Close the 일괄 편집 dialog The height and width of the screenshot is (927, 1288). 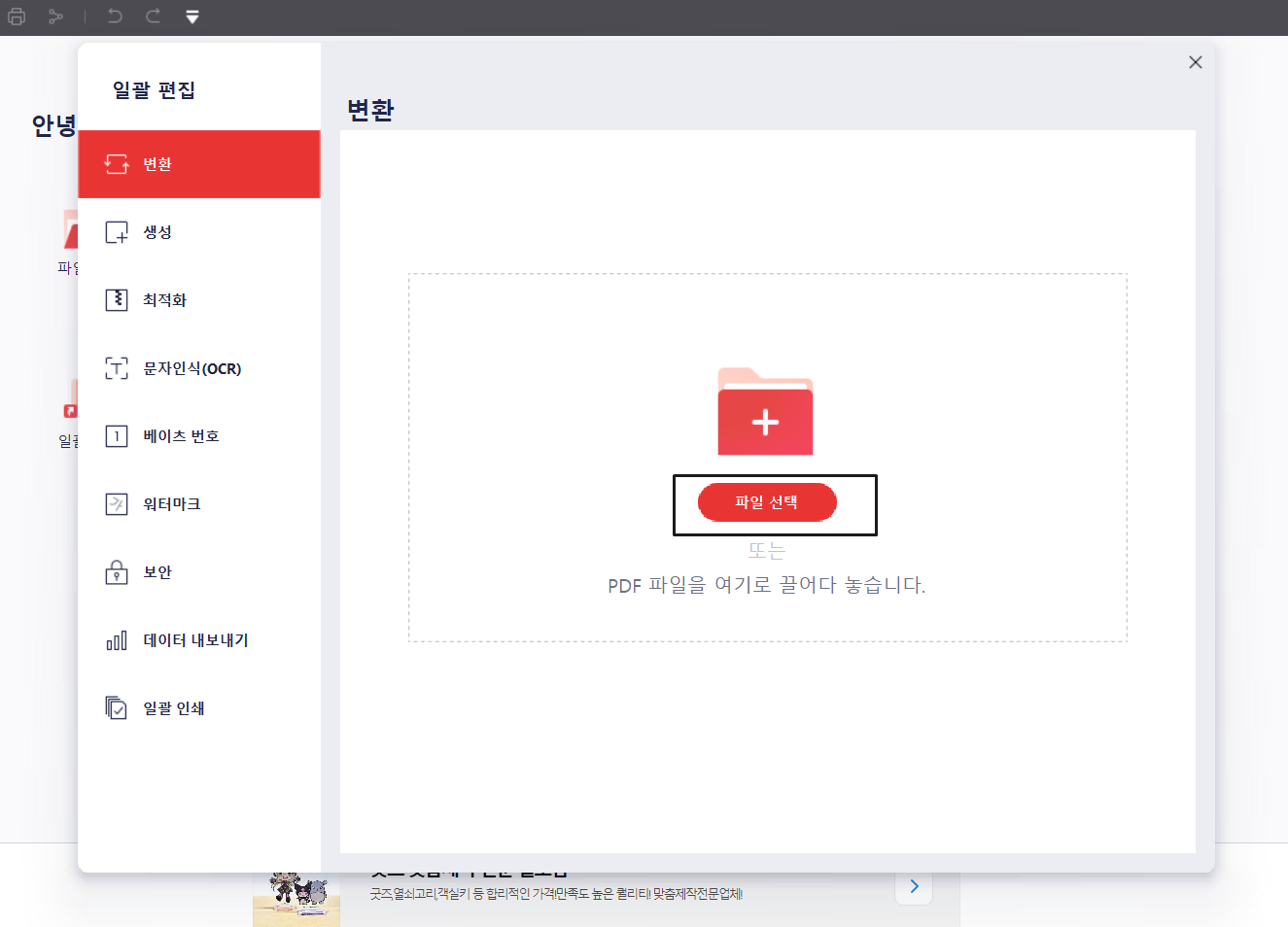[x=1196, y=62]
